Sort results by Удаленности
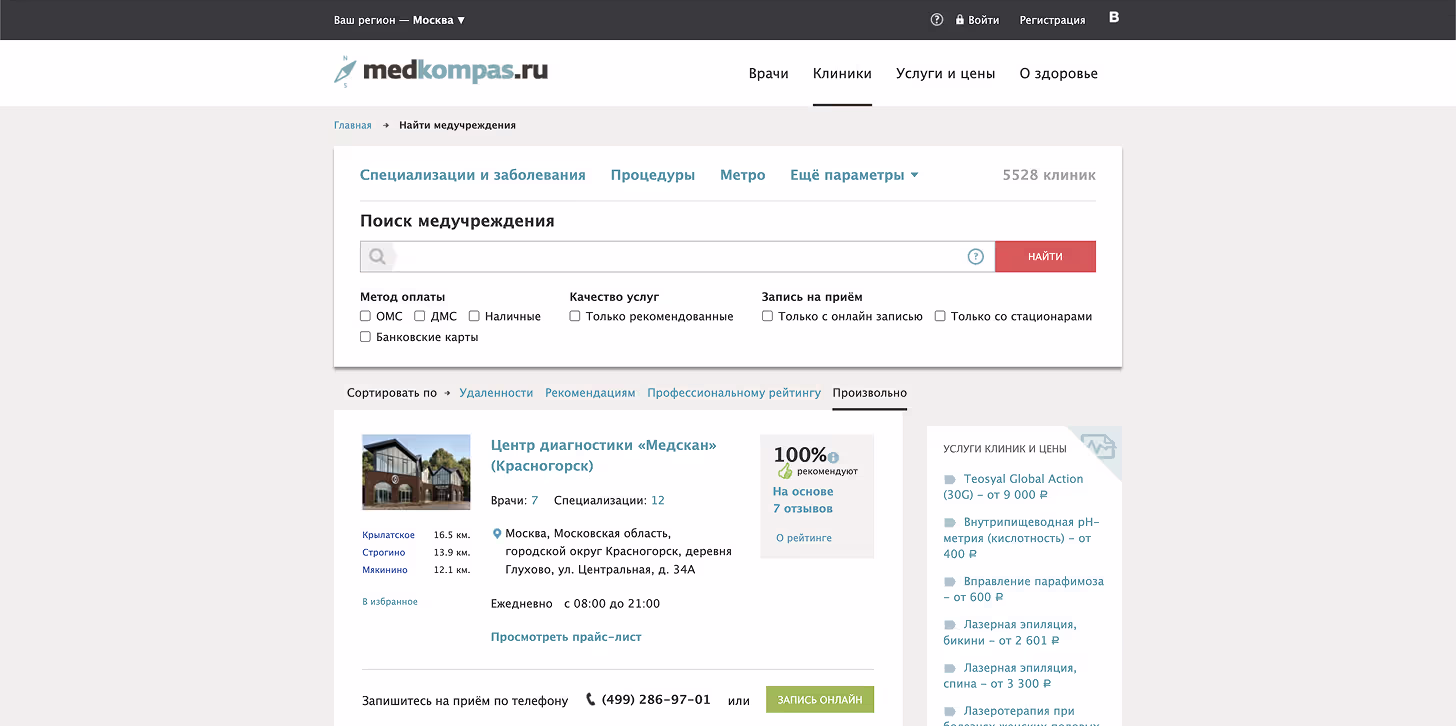 tap(496, 393)
